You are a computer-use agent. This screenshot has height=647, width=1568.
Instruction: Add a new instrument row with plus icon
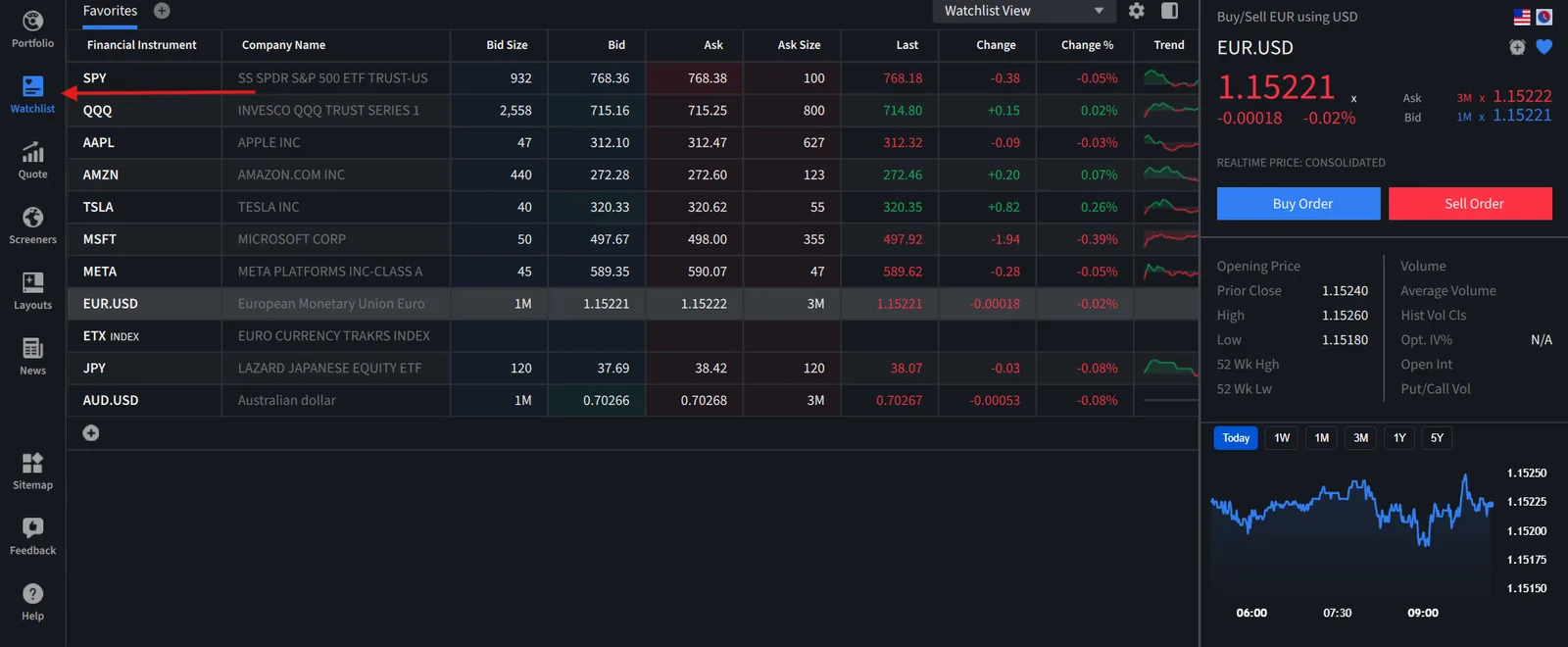[x=91, y=432]
